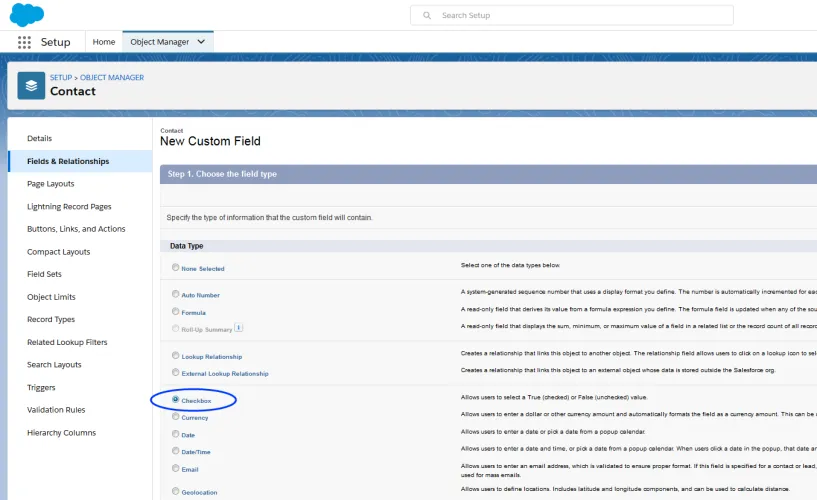The width and height of the screenshot is (817, 500).
Task: Expand the Object Manager dropdown chevron
Action: (x=201, y=42)
